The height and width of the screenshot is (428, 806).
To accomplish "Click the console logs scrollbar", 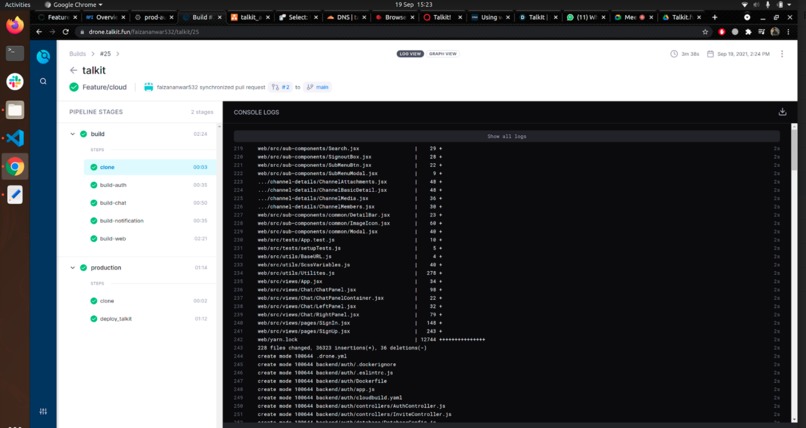I will (794, 148).
